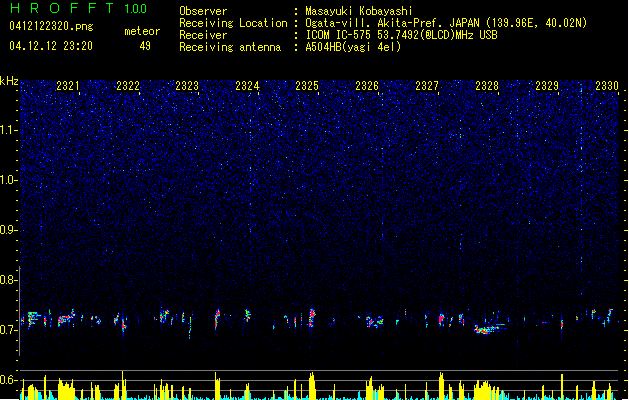
Task: Click the Receiving Location label
Action: point(233,23)
